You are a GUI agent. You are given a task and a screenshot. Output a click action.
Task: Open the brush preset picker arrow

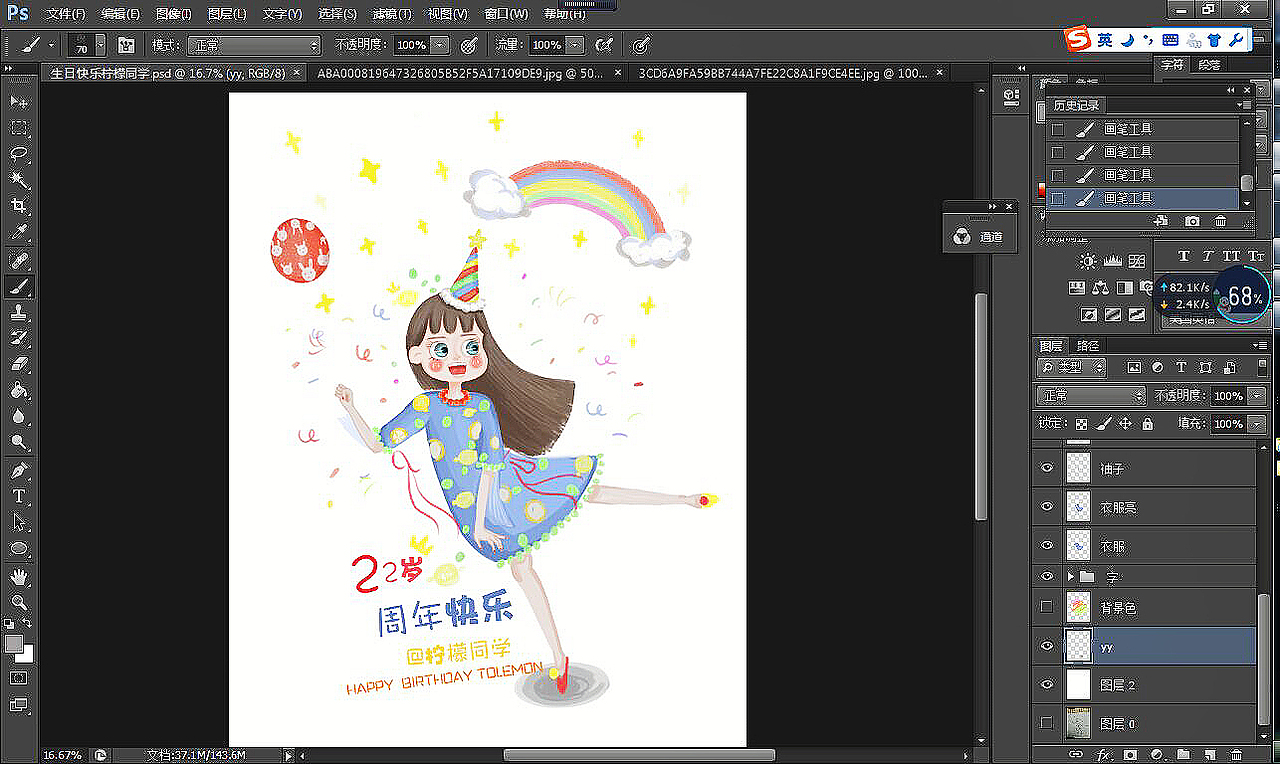(x=101, y=45)
